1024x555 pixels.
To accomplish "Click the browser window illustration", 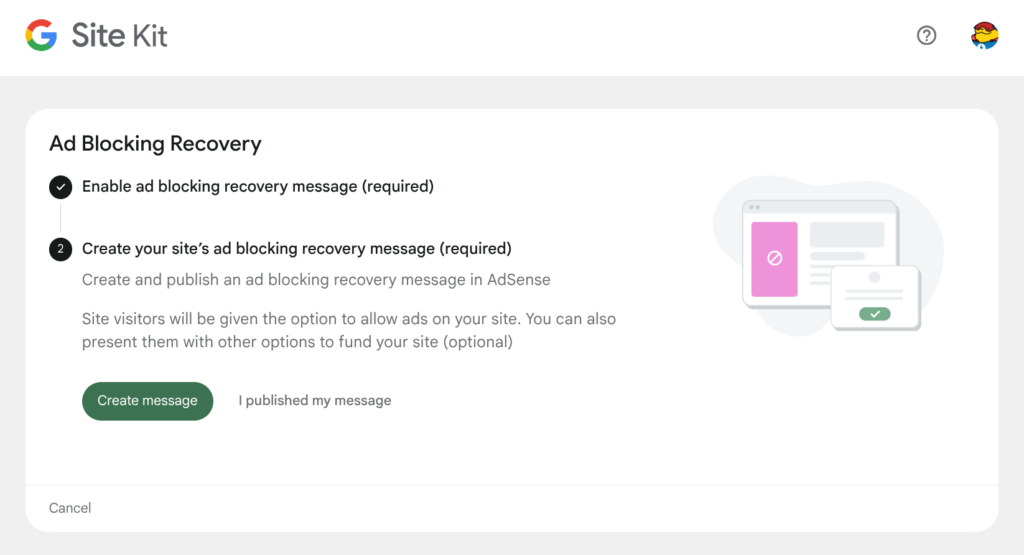I will tap(820, 255).
